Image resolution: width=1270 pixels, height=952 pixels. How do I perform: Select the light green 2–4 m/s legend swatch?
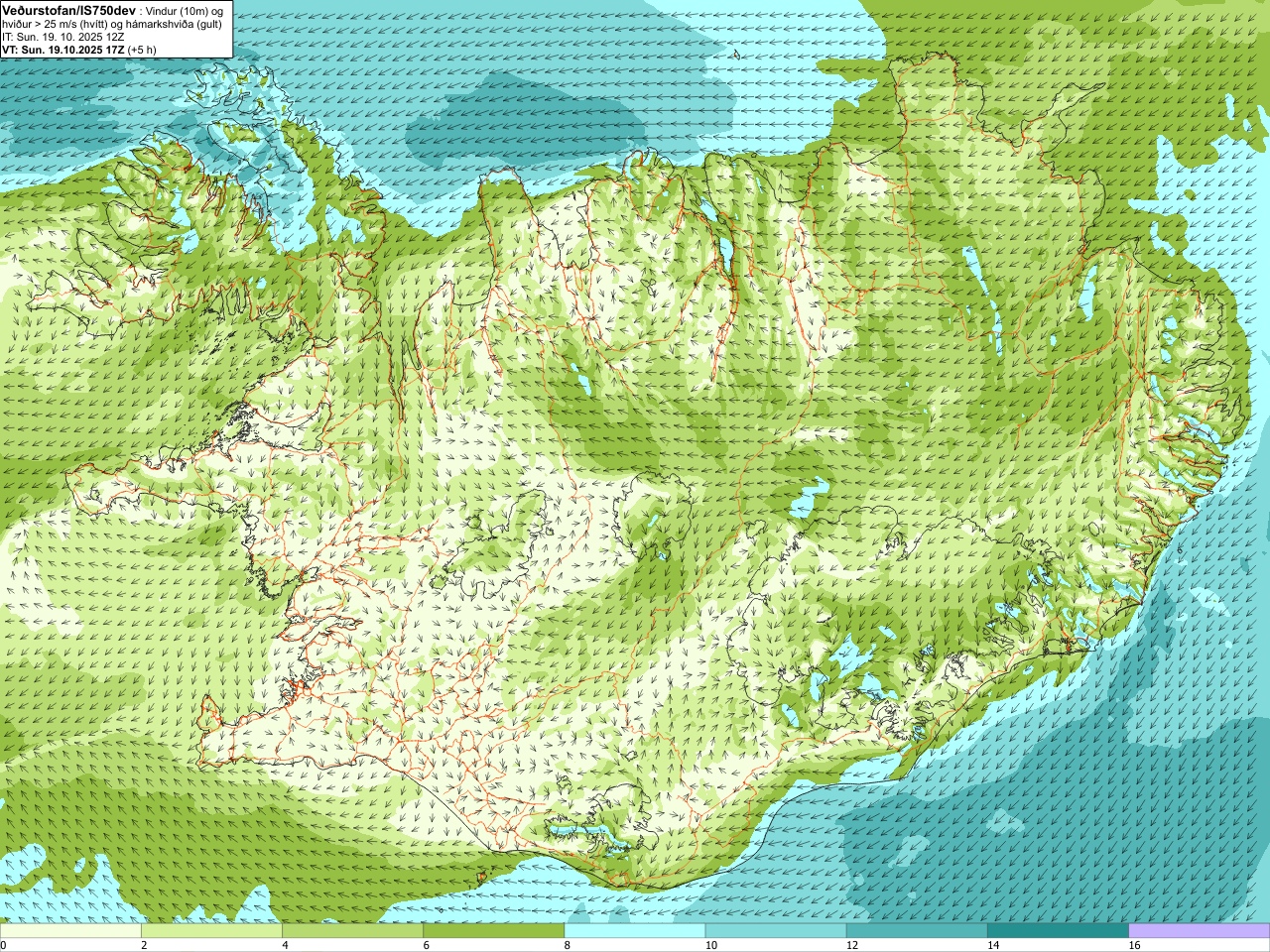pyautogui.click(x=211, y=931)
